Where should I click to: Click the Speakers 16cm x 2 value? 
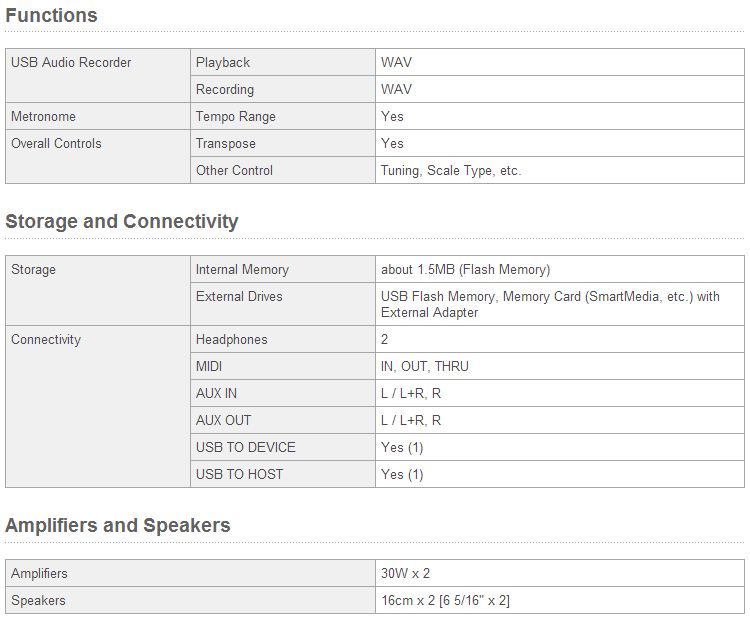click(x=445, y=600)
